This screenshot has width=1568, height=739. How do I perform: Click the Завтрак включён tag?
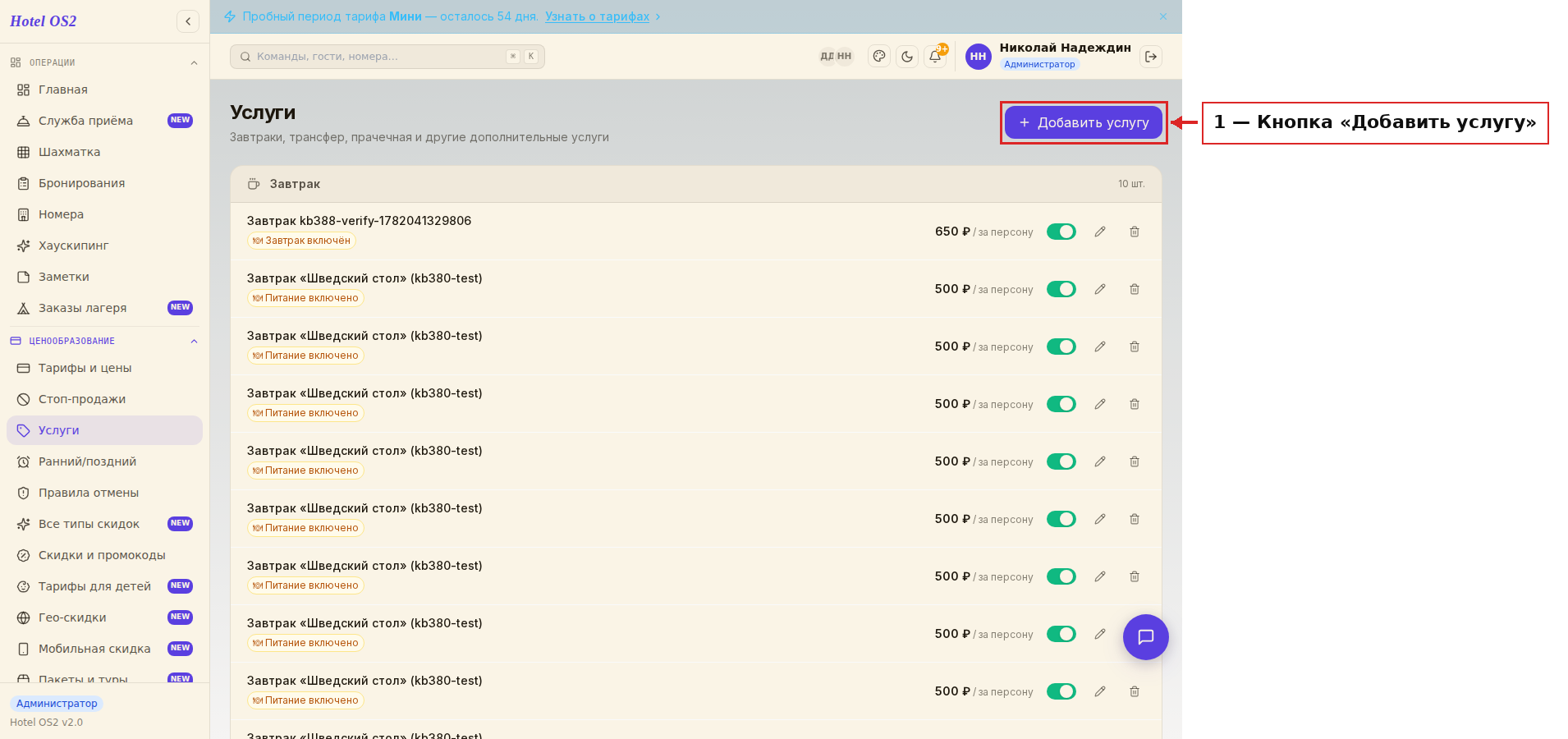[x=301, y=241]
